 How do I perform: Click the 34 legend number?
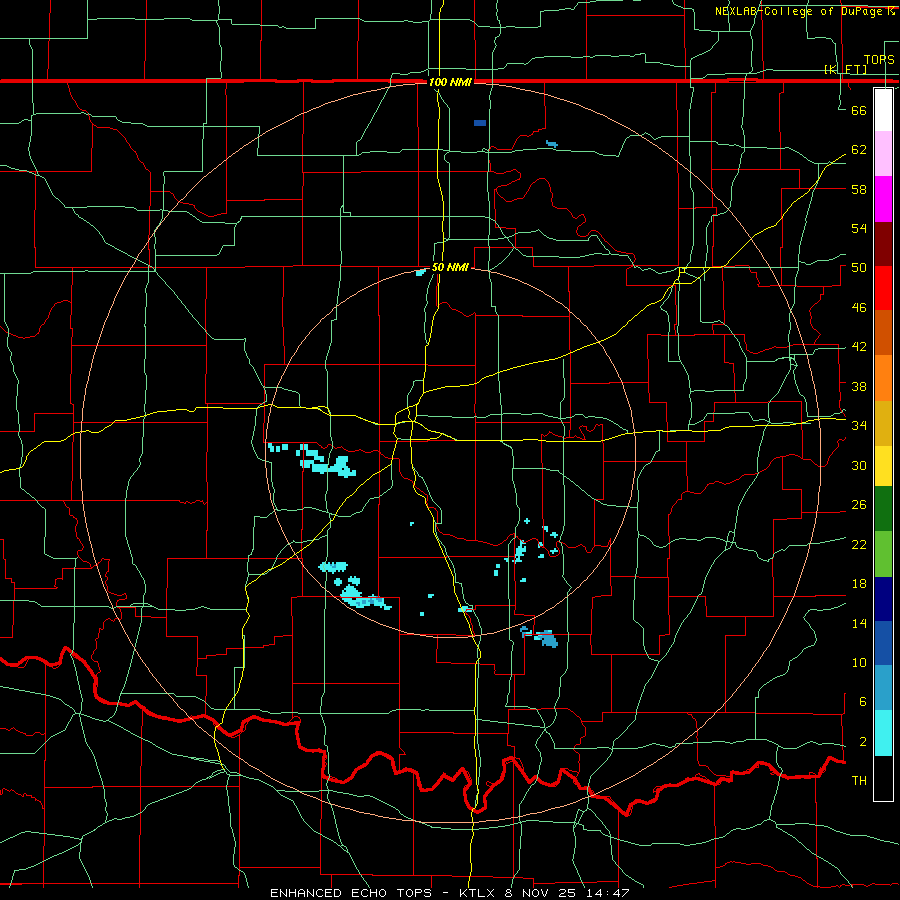pyautogui.click(x=859, y=426)
